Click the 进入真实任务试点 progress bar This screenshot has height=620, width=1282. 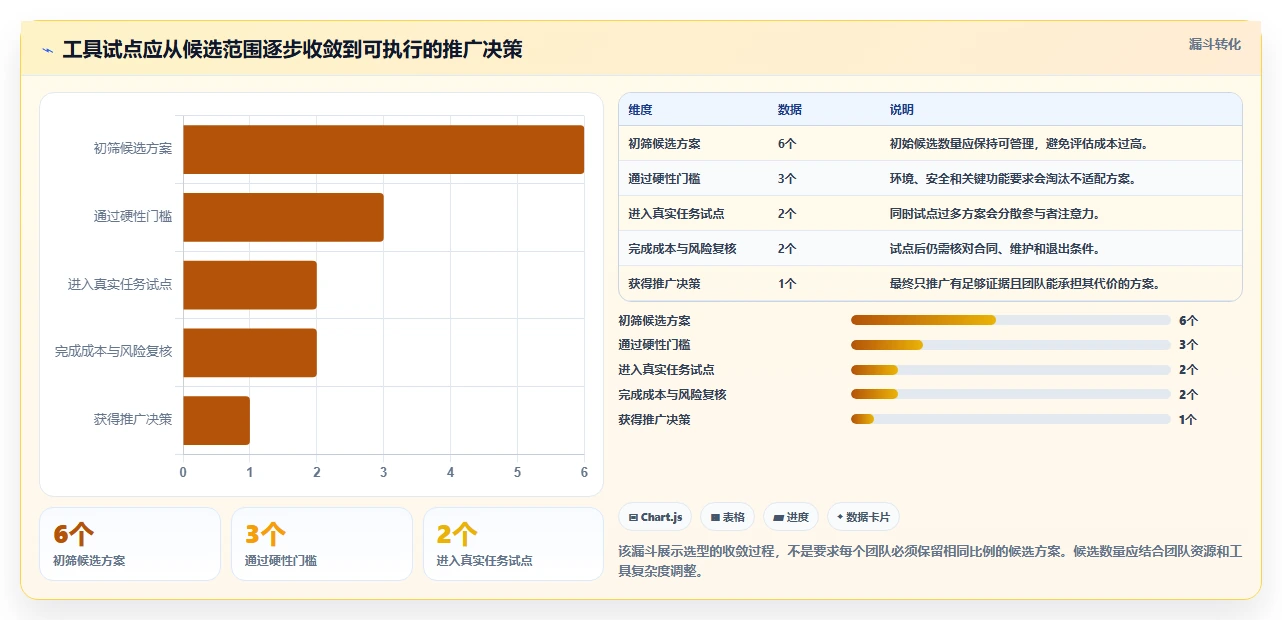pyautogui.click(x=1010, y=370)
